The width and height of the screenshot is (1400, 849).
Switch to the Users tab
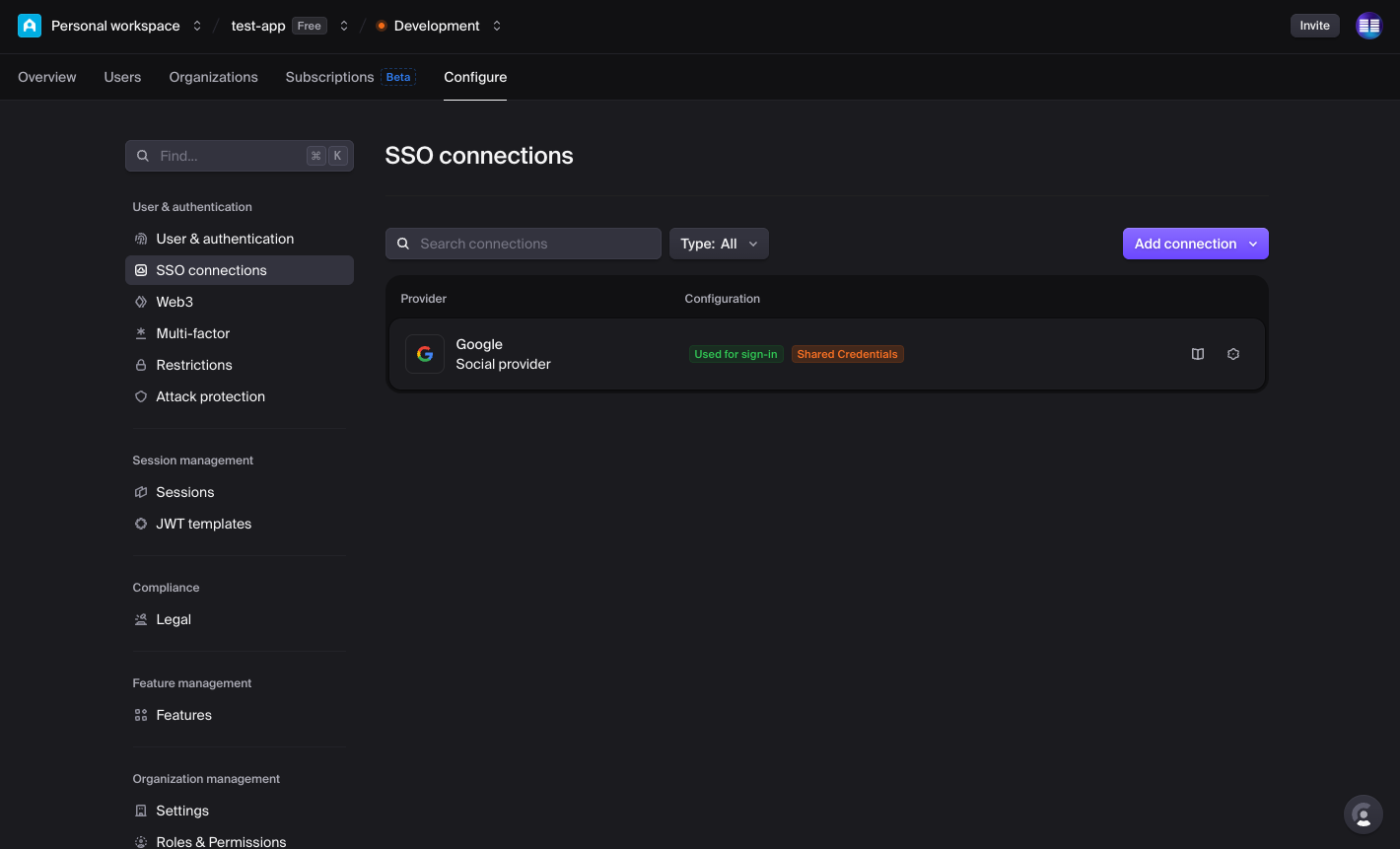pos(122,77)
